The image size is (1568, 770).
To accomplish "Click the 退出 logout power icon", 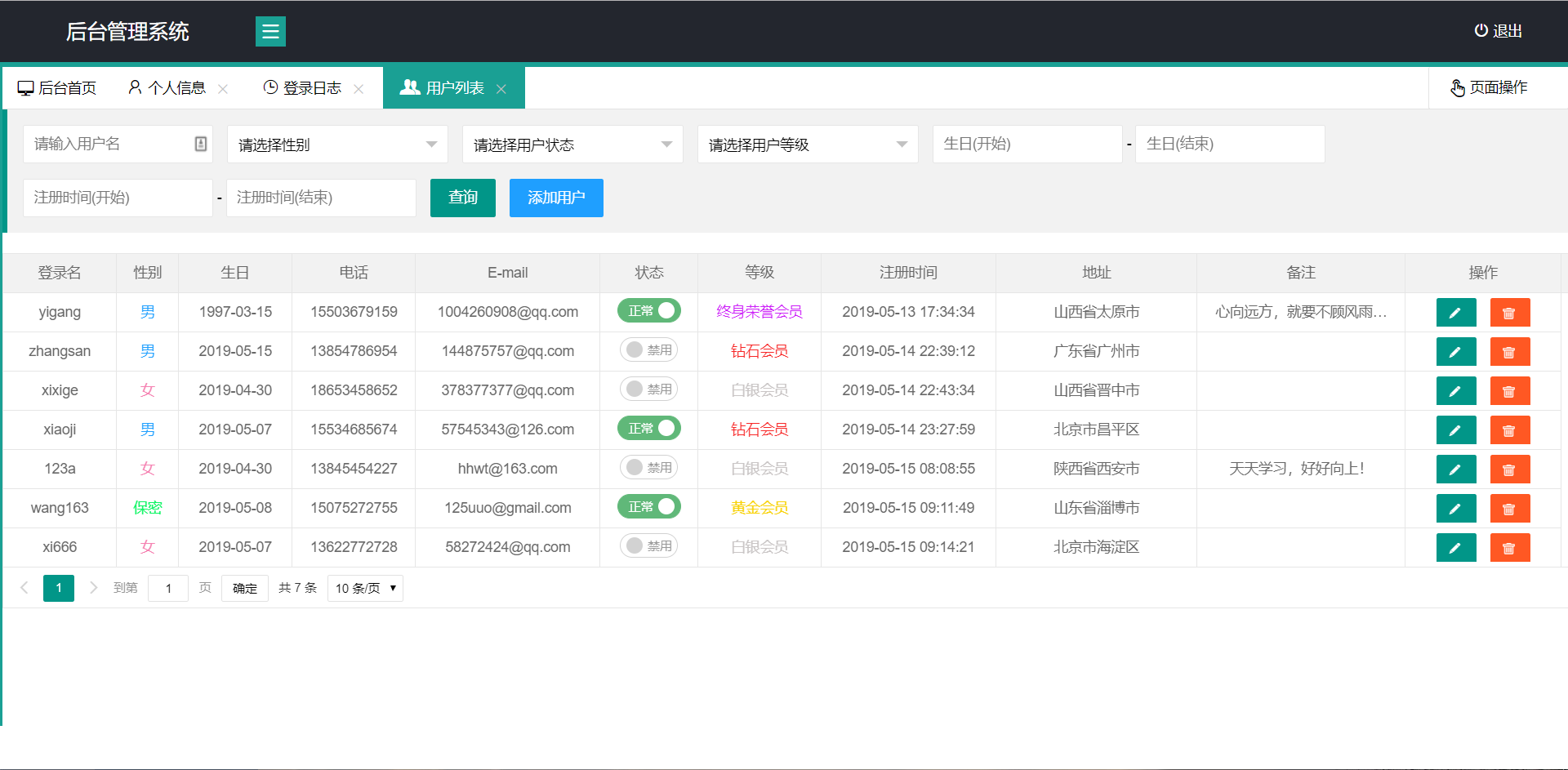I will (1481, 31).
